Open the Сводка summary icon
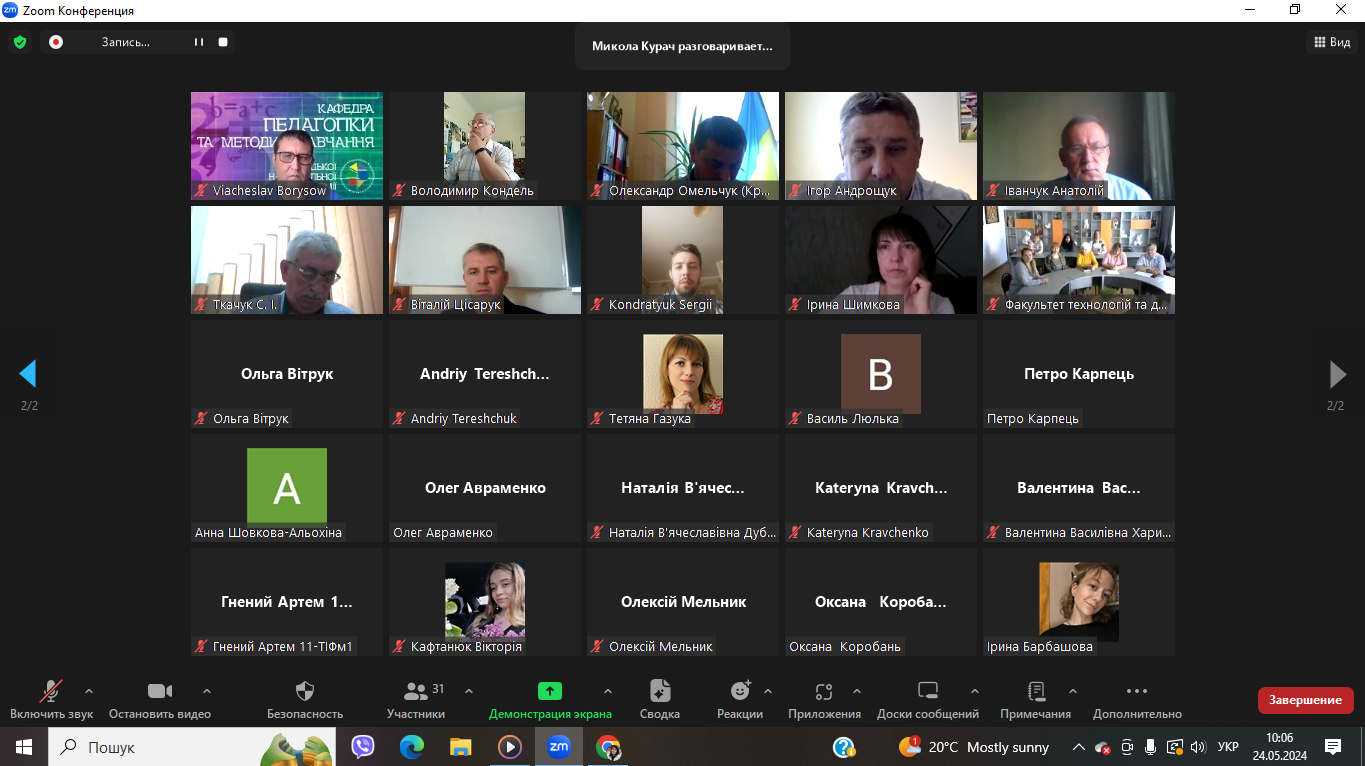This screenshot has height=766, width=1365. 660,692
